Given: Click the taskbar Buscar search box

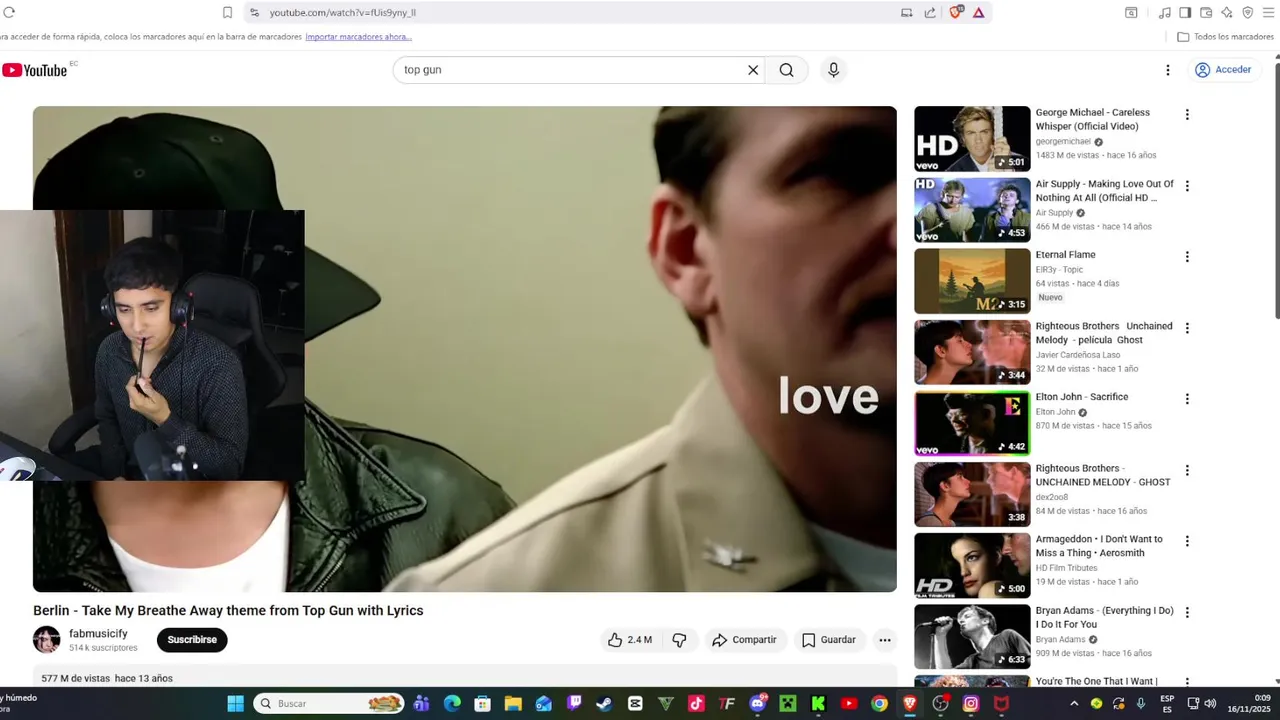Looking at the screenshot, I should [x=329, y=704].
